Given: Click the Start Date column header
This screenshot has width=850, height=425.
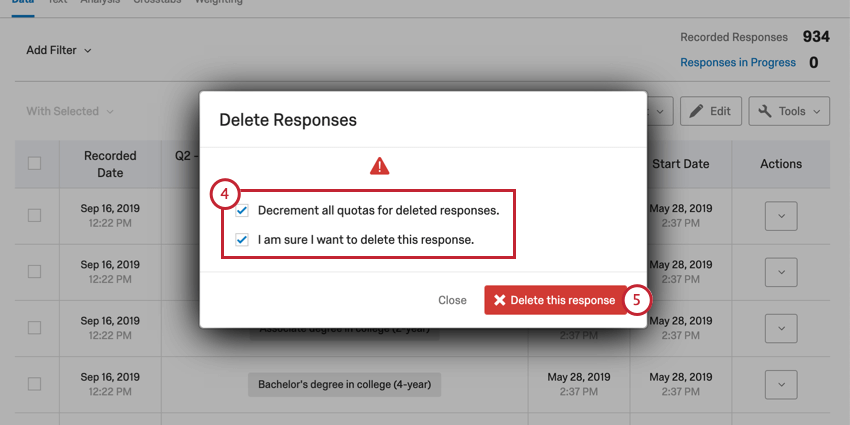Looking at the screenshot, I should pos(680,164).
